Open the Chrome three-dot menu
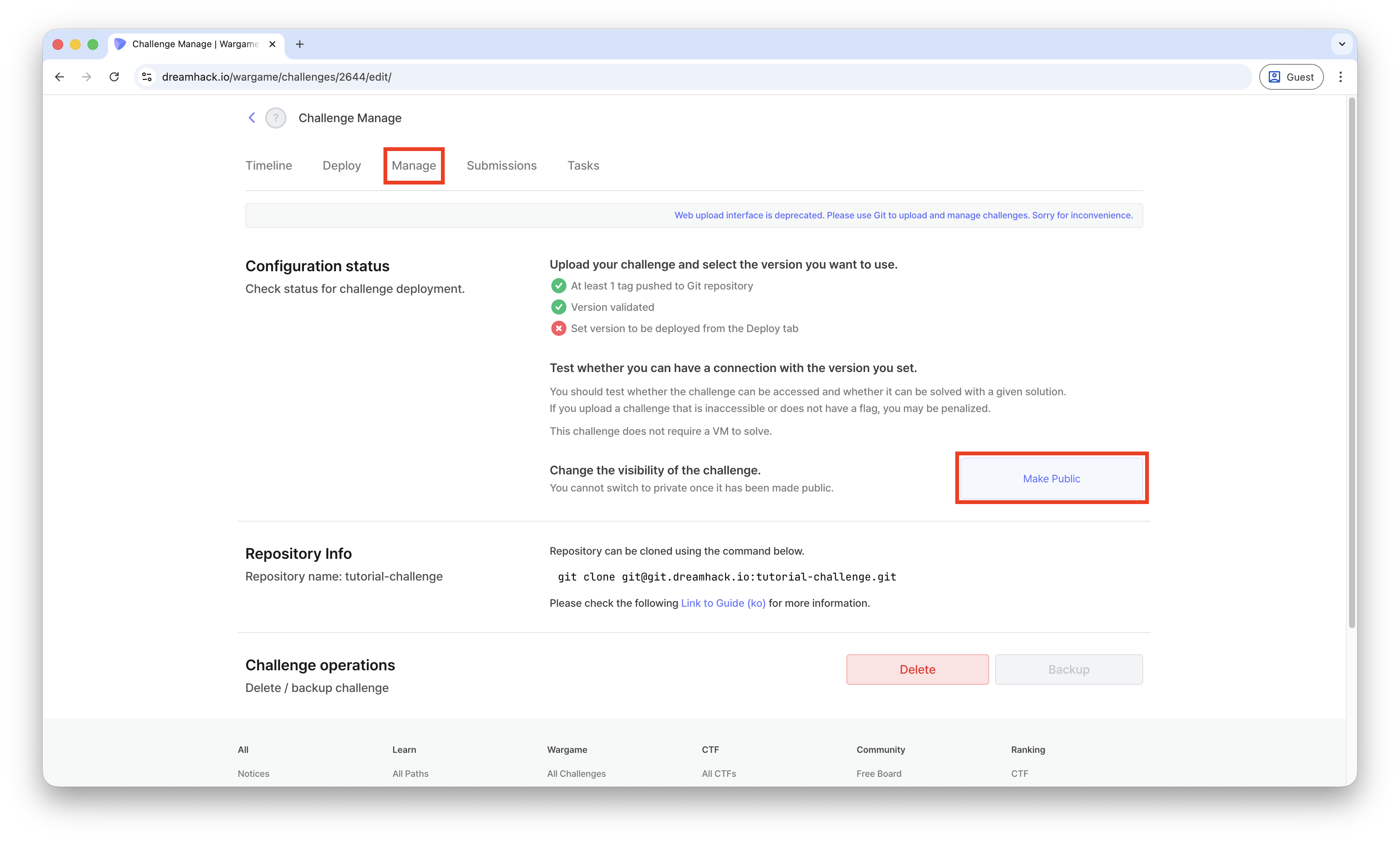Image resolution: width=1400 pixels, height=843 pixels. (1340, 77)
